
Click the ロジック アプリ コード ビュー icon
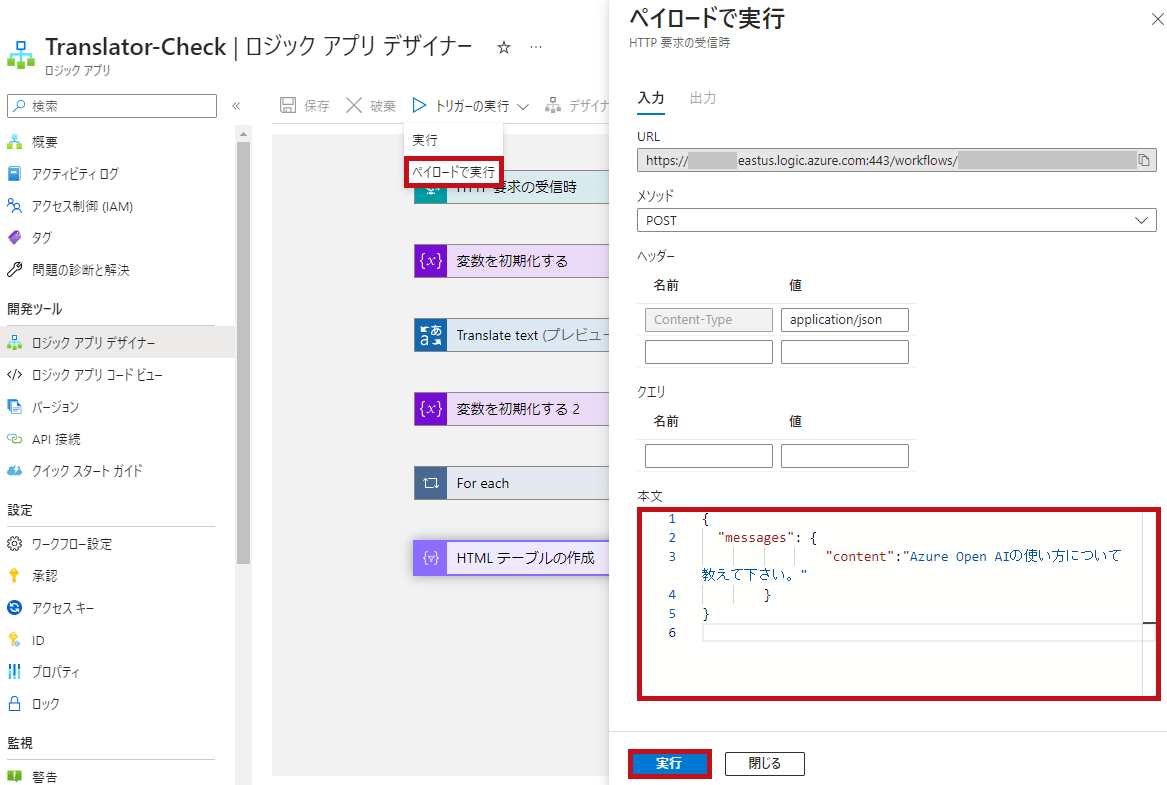point(14,374)
